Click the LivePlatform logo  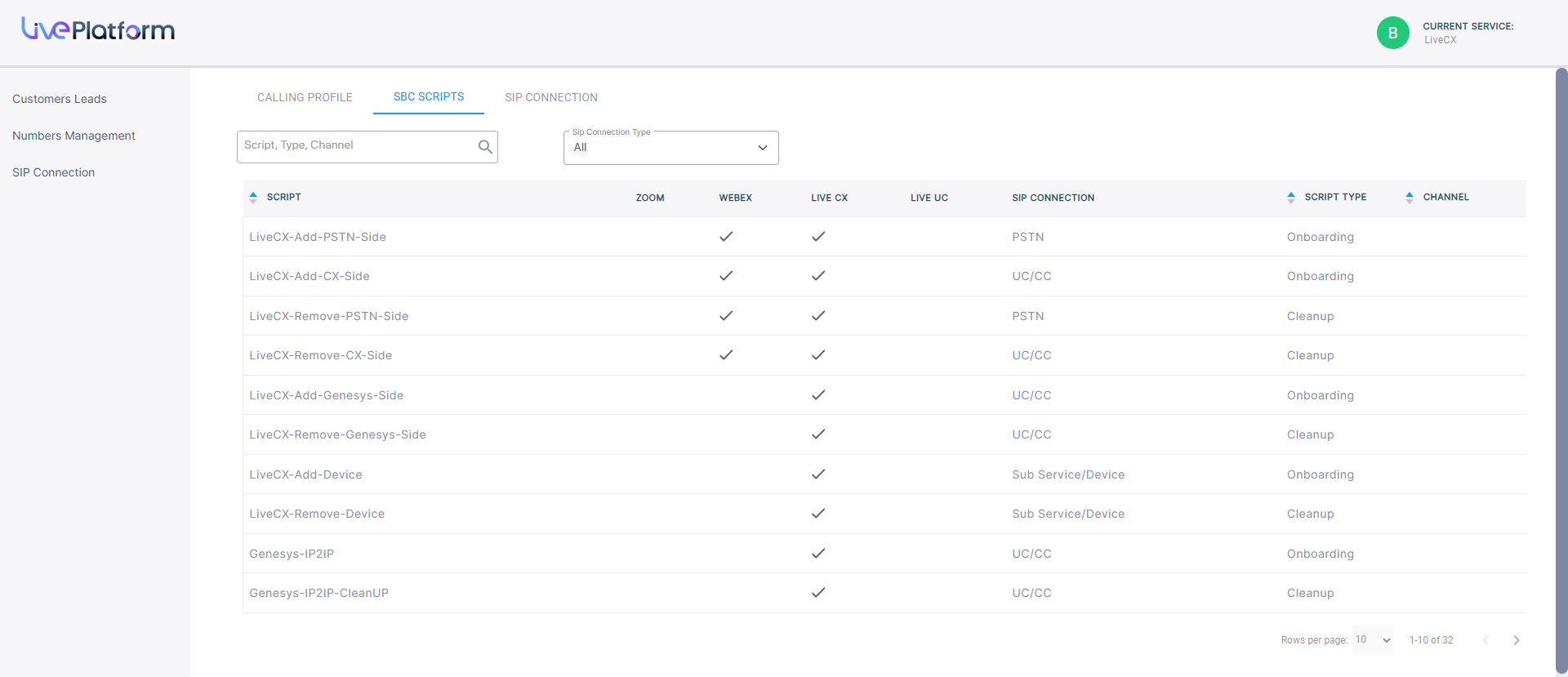click(x=98, y=29)
